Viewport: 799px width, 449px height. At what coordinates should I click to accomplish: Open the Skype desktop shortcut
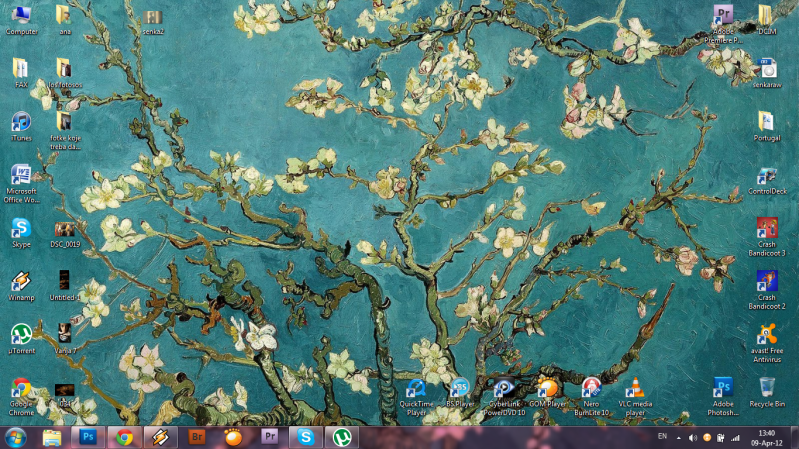point(21,228)
